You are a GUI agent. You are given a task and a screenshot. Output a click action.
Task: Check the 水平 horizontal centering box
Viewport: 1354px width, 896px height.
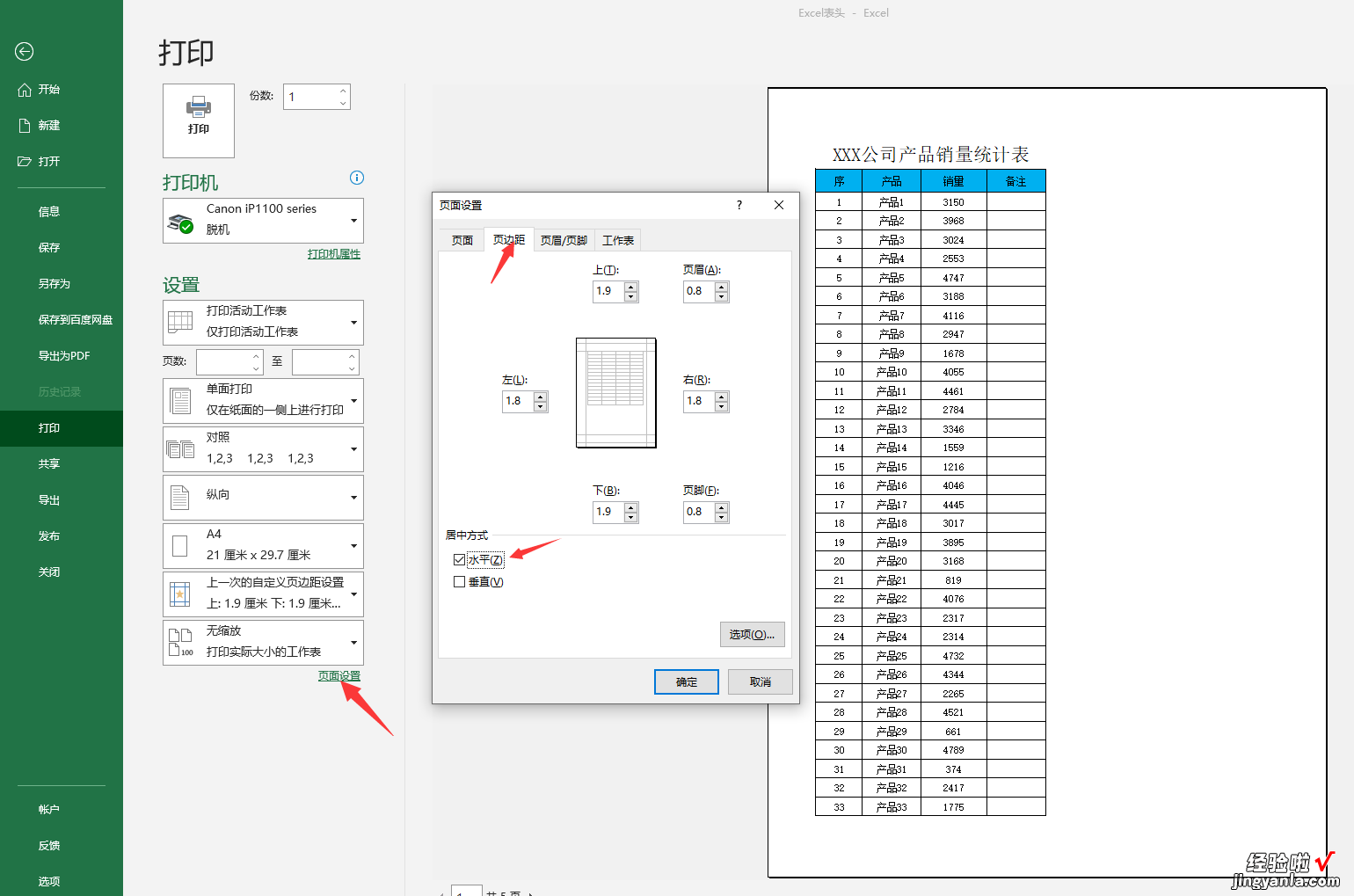(460, 559)
